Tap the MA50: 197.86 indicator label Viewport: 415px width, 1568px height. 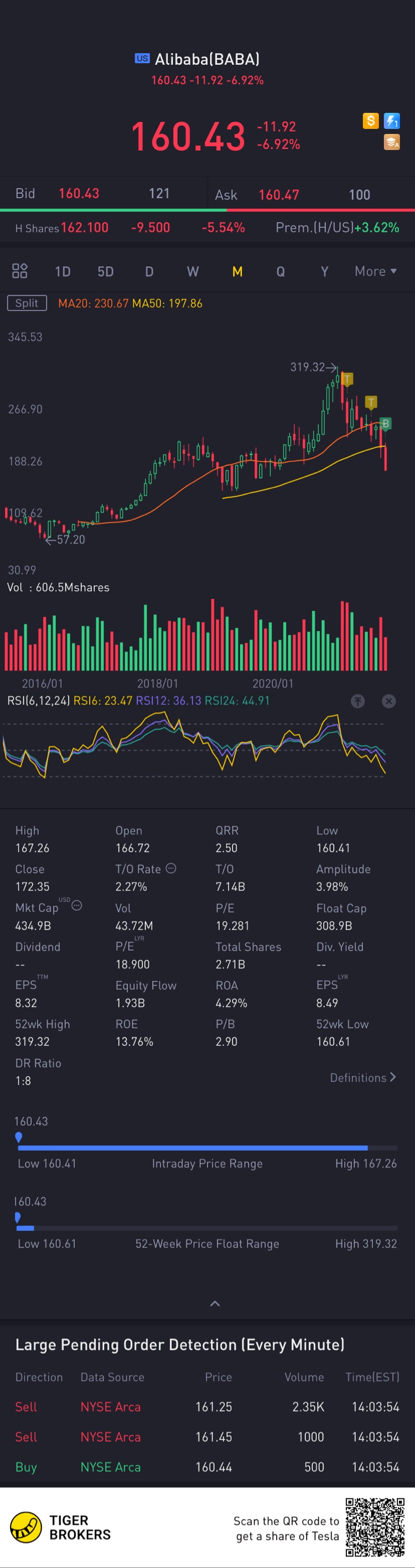click(167, 303)
